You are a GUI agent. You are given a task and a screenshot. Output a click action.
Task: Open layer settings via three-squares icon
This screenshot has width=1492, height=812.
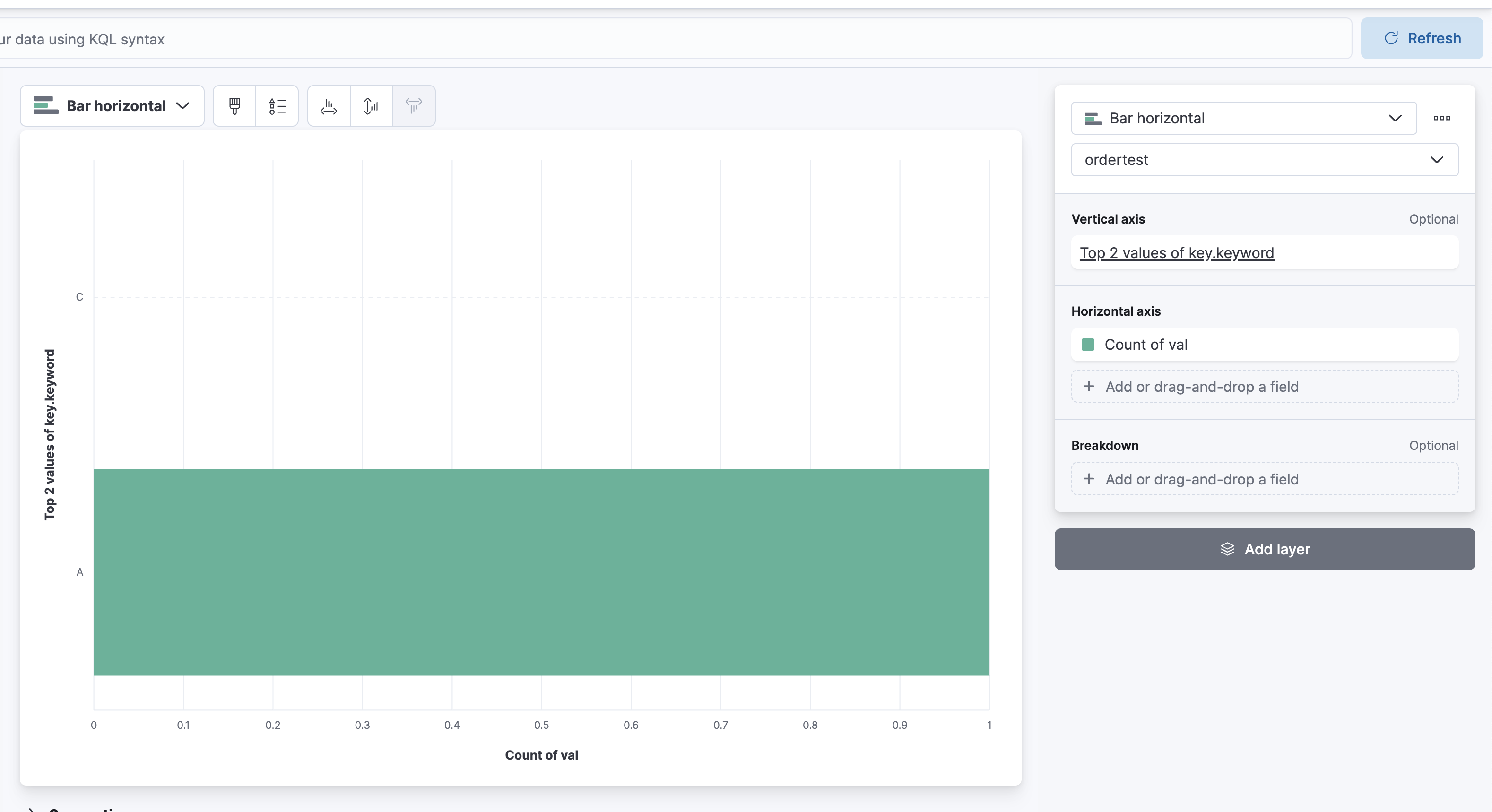[x=1442, y=118]
